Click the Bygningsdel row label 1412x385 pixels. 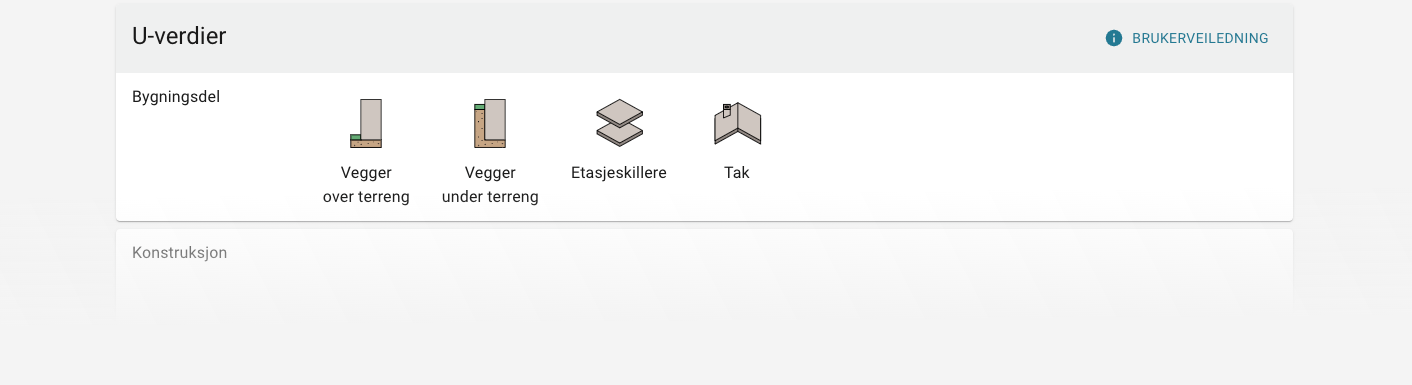(176, 98)
